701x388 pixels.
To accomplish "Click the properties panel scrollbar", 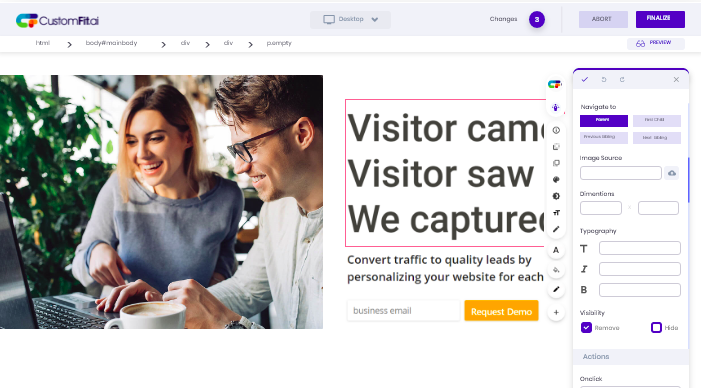I will (x=688, y=179).
